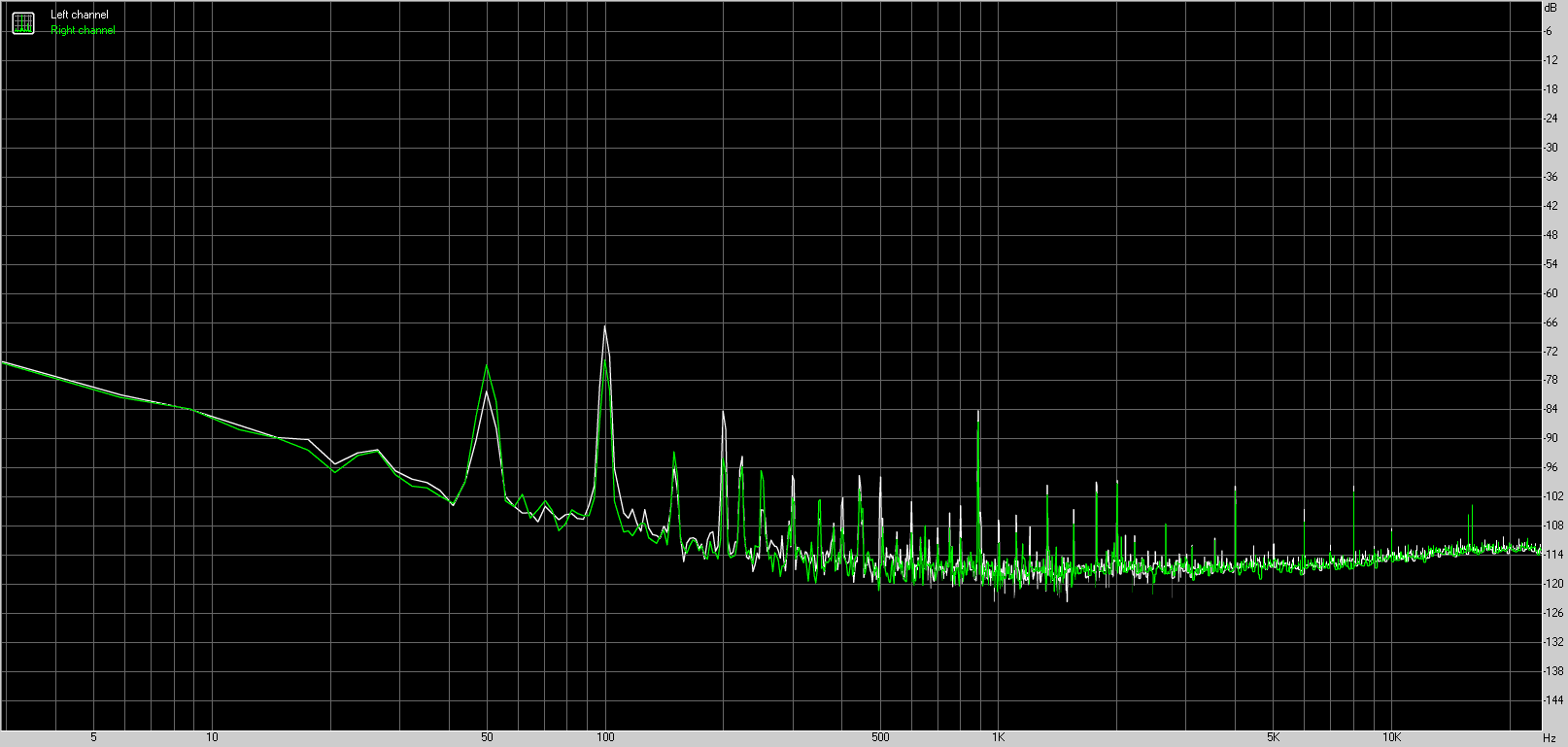The height and width of the screenshot is (747, 1568).
Task: Click the -114 mark on dB scale
Action: (x=1553, y=555)
